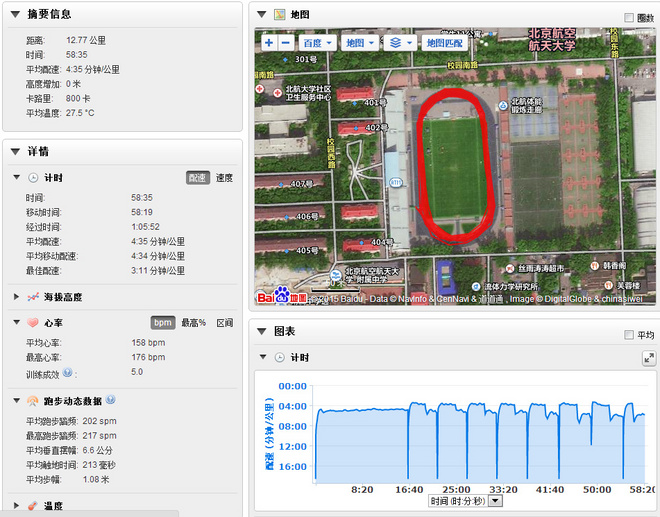Check the 平均 average checkbox
The height and width of the screenshot is (517, 660).
click(x=629, y=335)
